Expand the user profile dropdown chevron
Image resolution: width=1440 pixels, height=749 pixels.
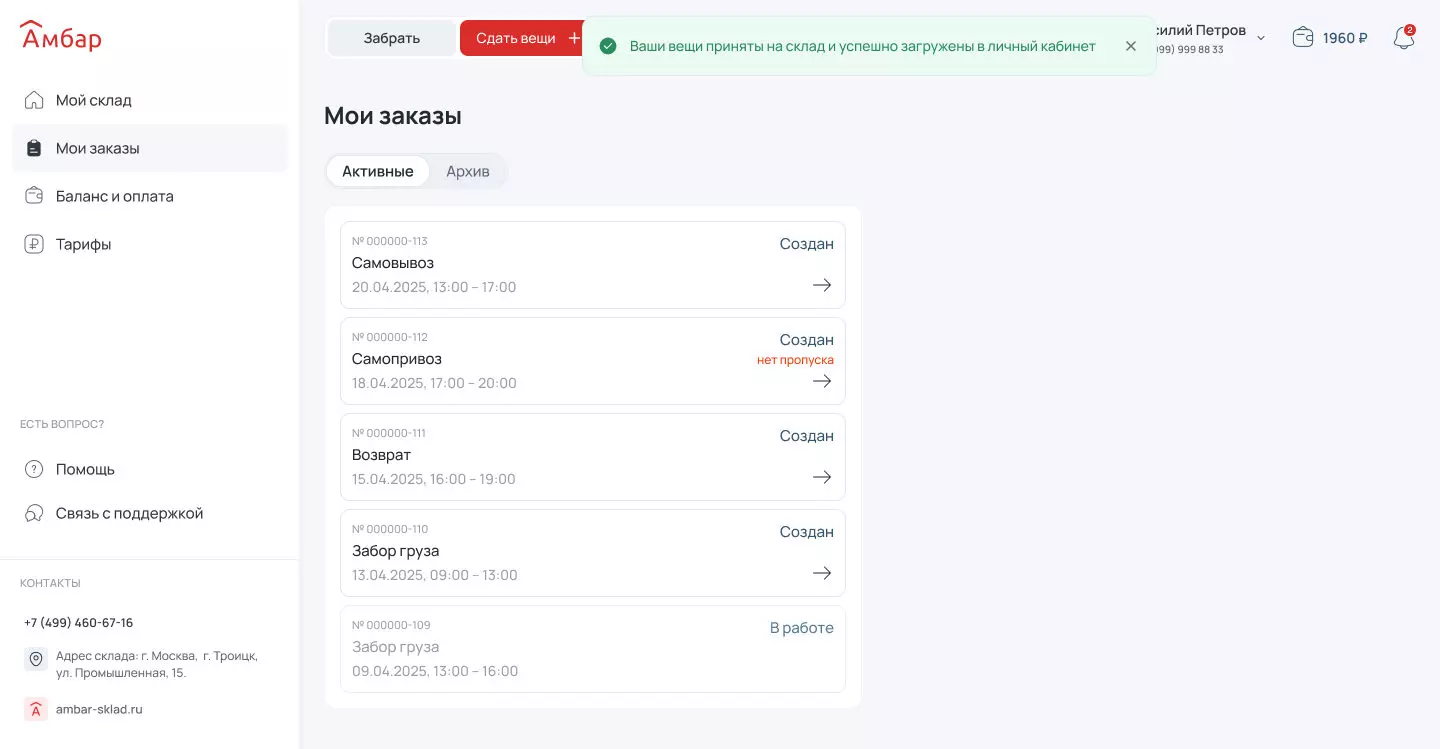click(1261, 38)
